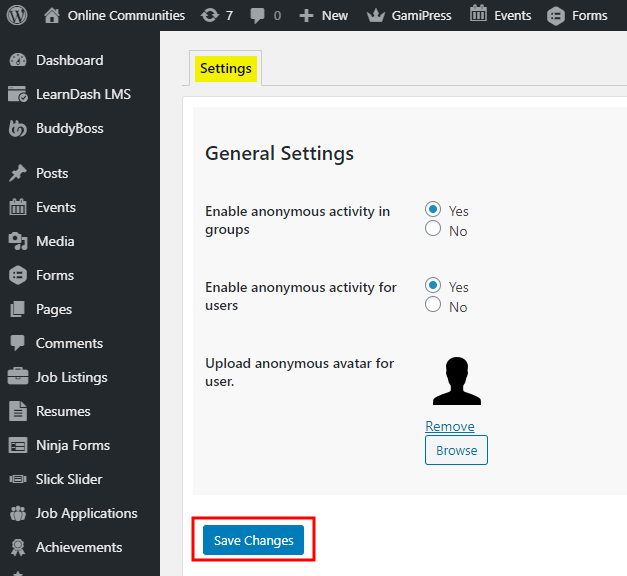Open GamiPress crown icon in admin bar
Image resolution: width=627 pixels, height=576 pixels.
point(376,15)
